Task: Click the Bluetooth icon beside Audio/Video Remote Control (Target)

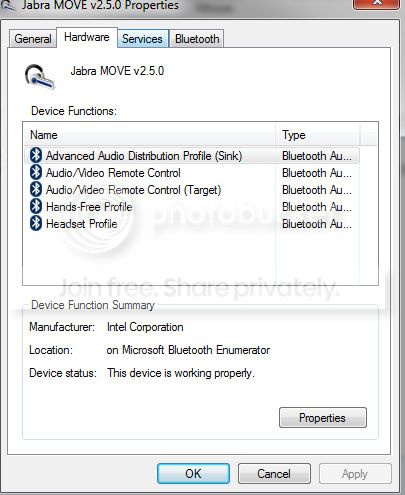Action: click(36, 189)
